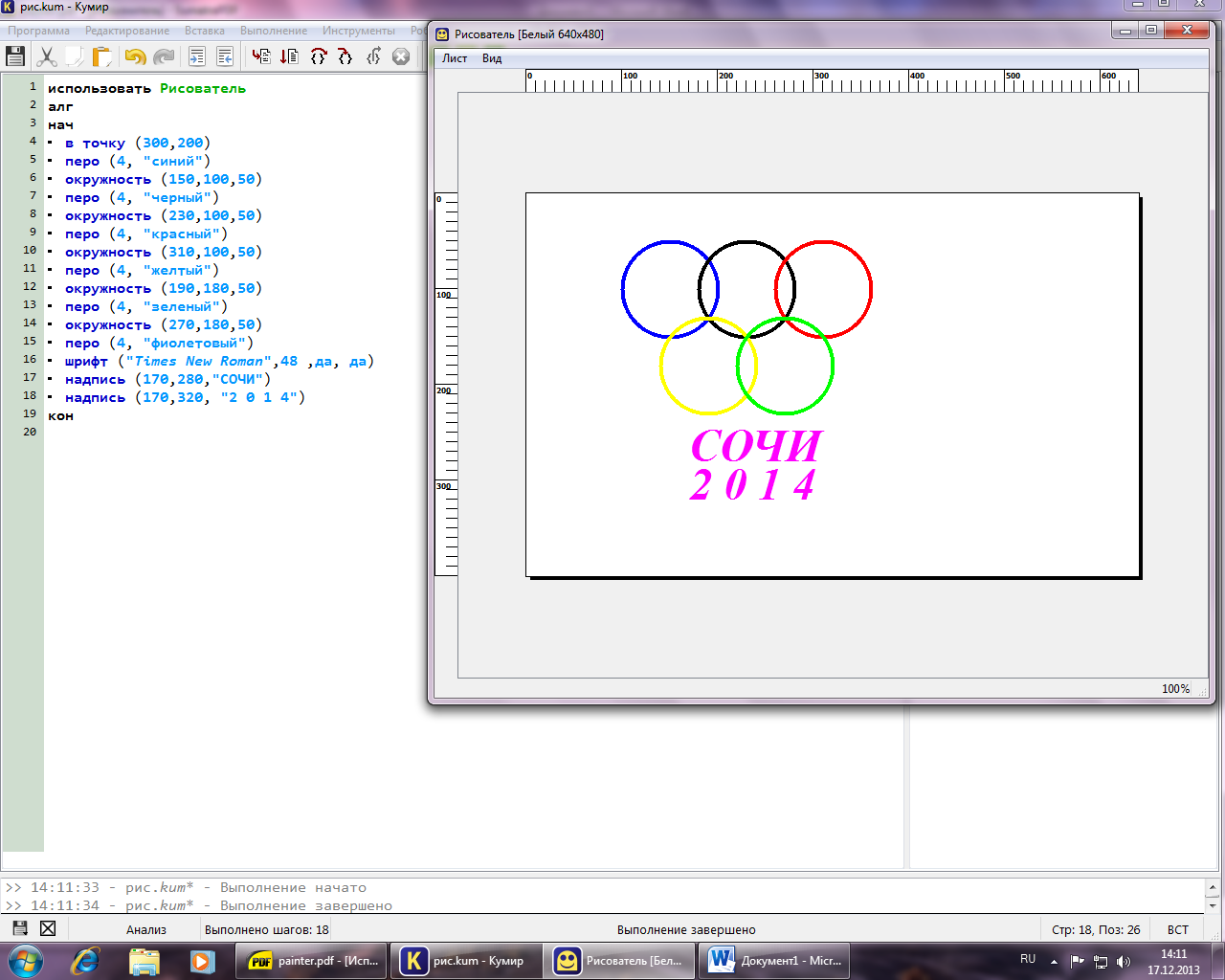Click line number 20 in the gutter

point(30,432)
